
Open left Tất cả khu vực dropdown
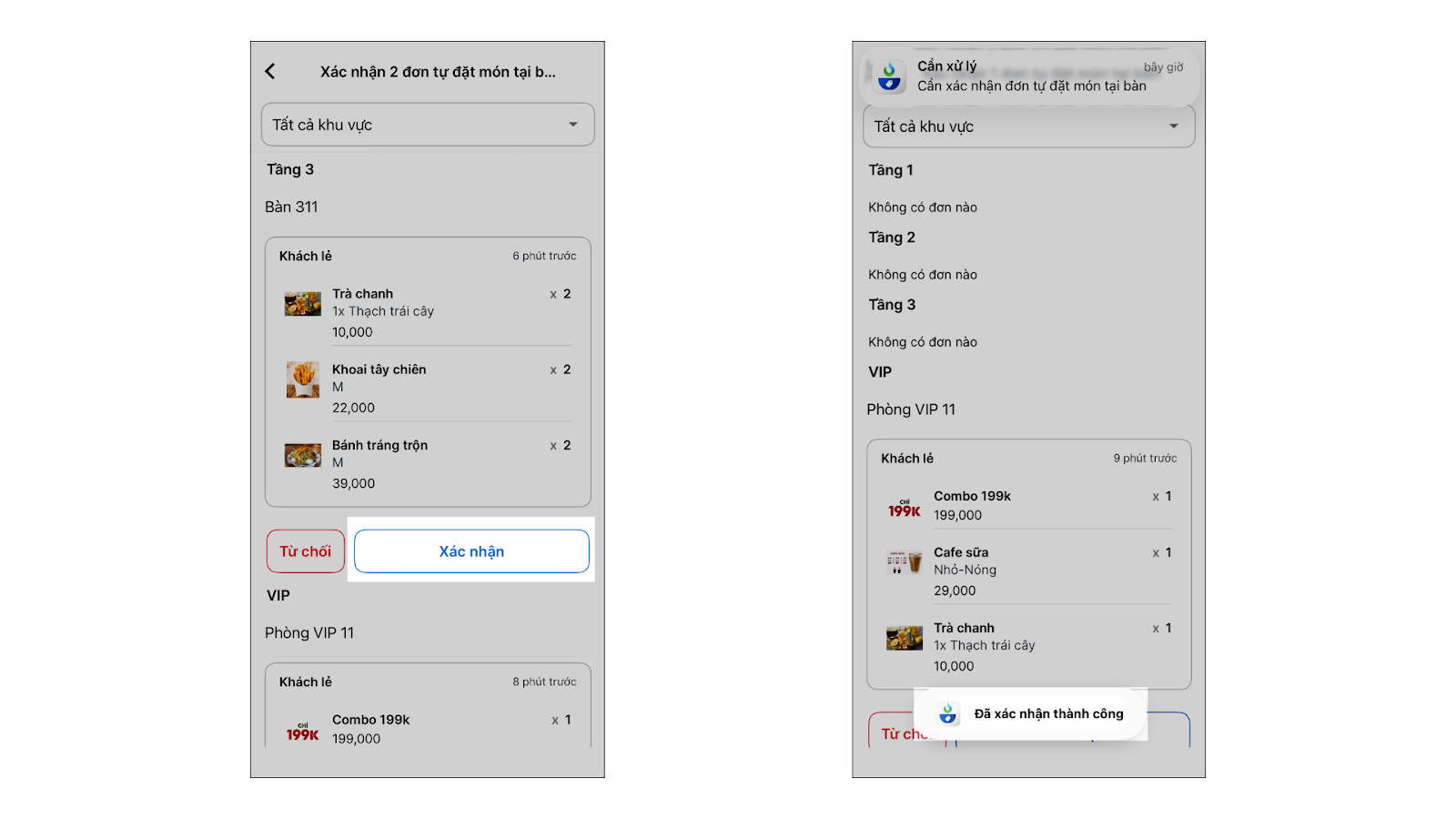tap(428, 125)
